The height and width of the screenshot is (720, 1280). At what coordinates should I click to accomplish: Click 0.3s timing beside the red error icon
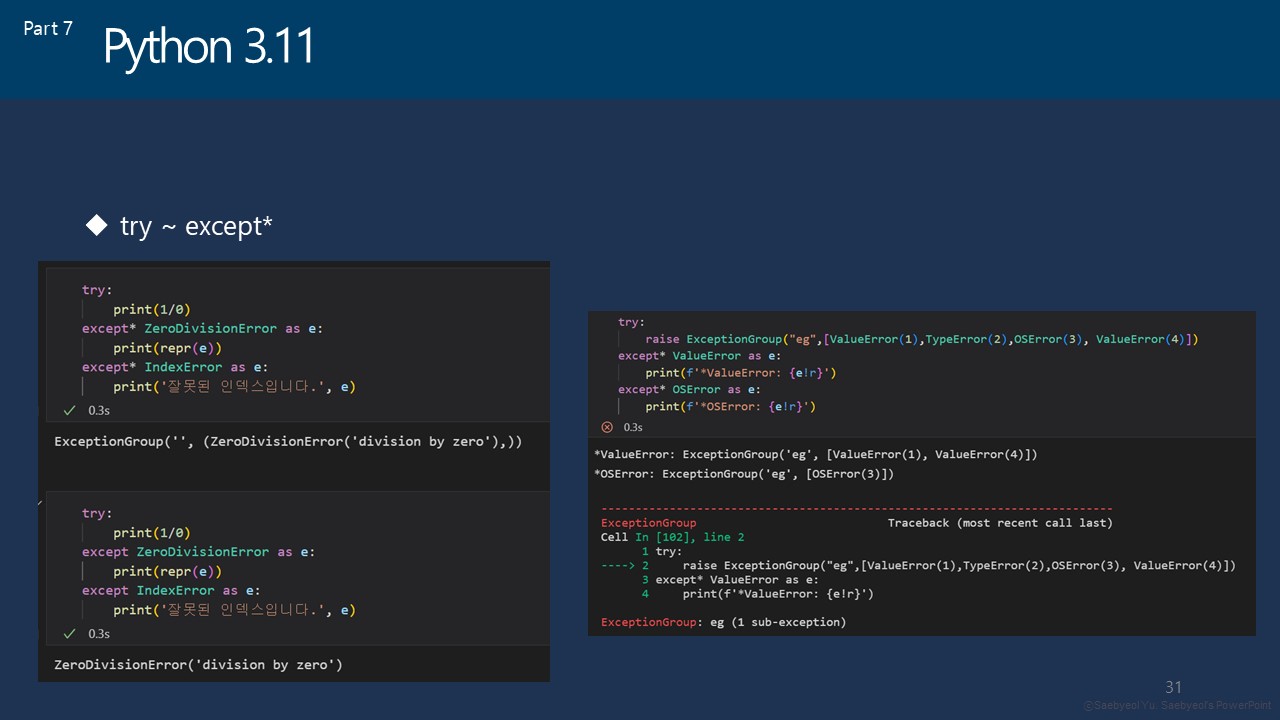632,428
